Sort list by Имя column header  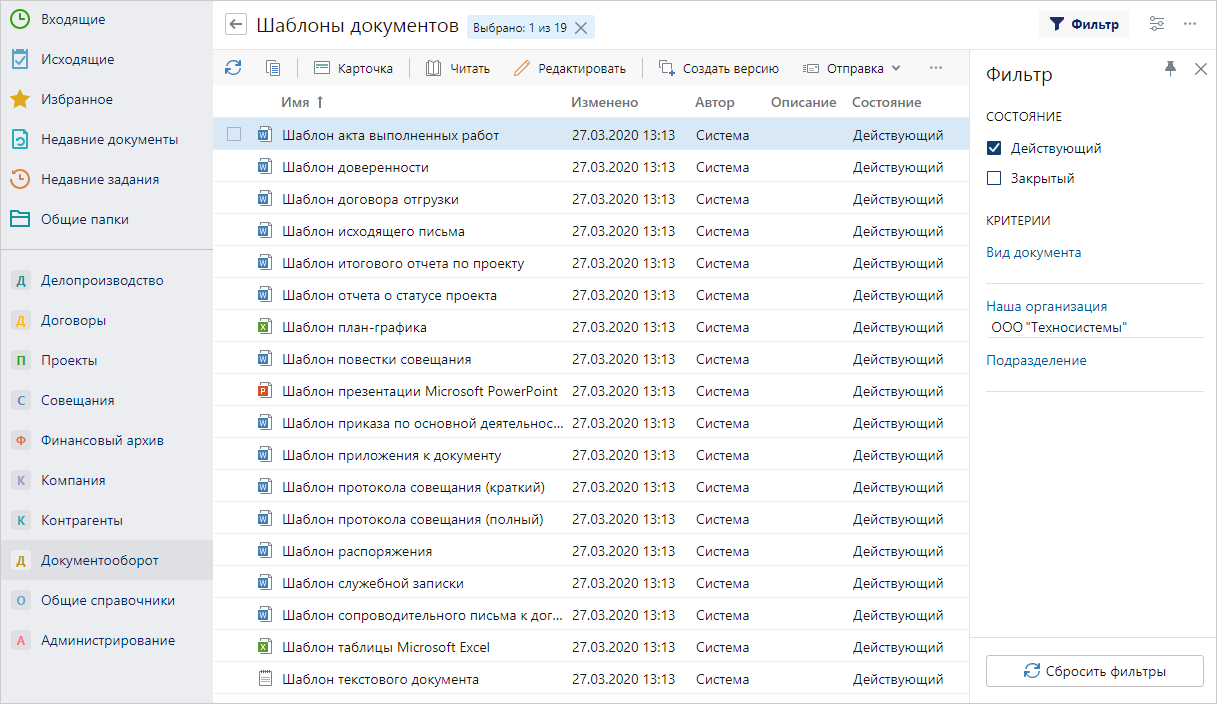coord(295,102)
